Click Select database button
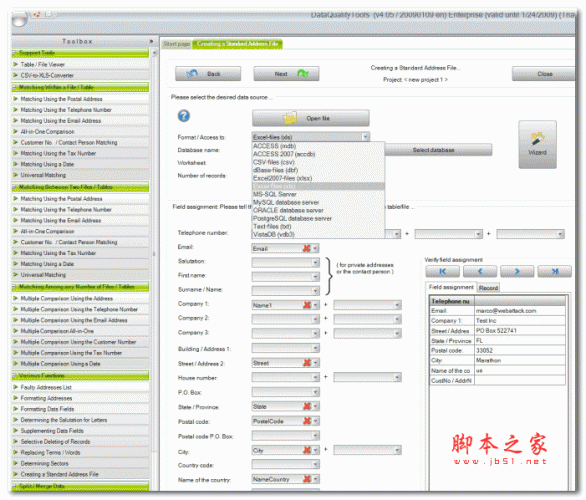 (x=438, y=150)
